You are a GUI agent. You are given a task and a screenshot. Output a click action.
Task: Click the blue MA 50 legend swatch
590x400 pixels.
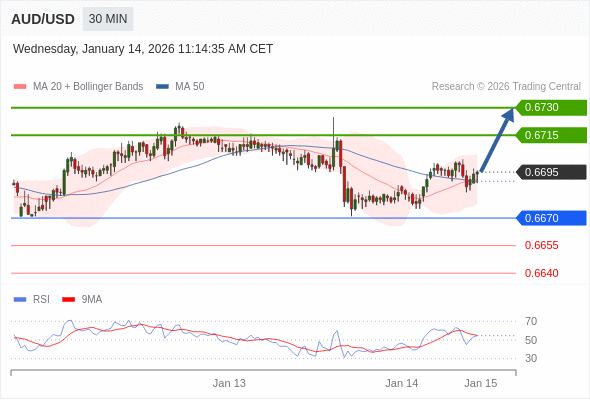click(162, 87)
